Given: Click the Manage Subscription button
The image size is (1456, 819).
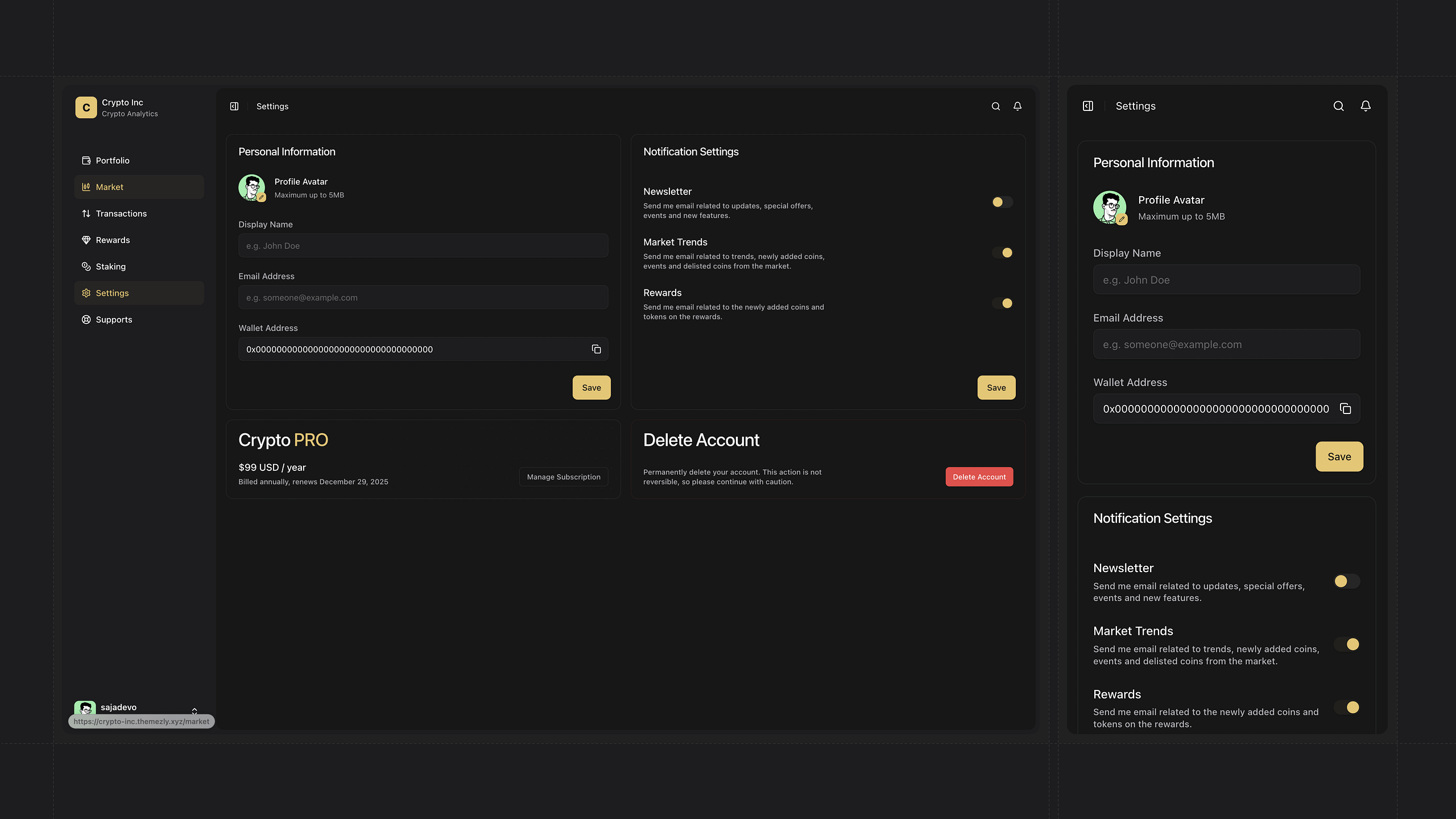Looking at the screenshot, I should [564, 477].
